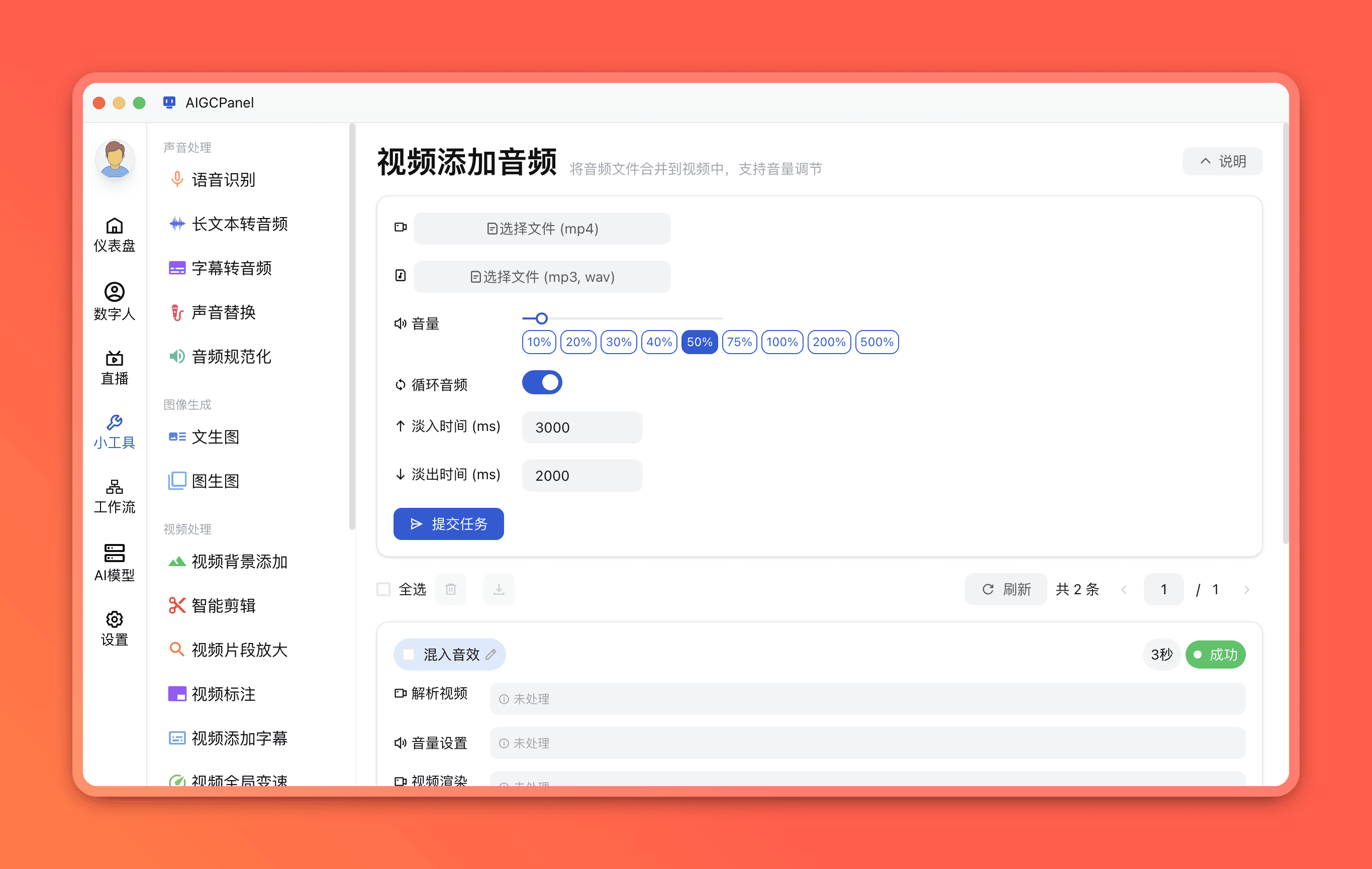Click the 视频添加字幕 caption icon
Image resolution: width=1372 pixels, height=869 pixels.
[176, 738]
